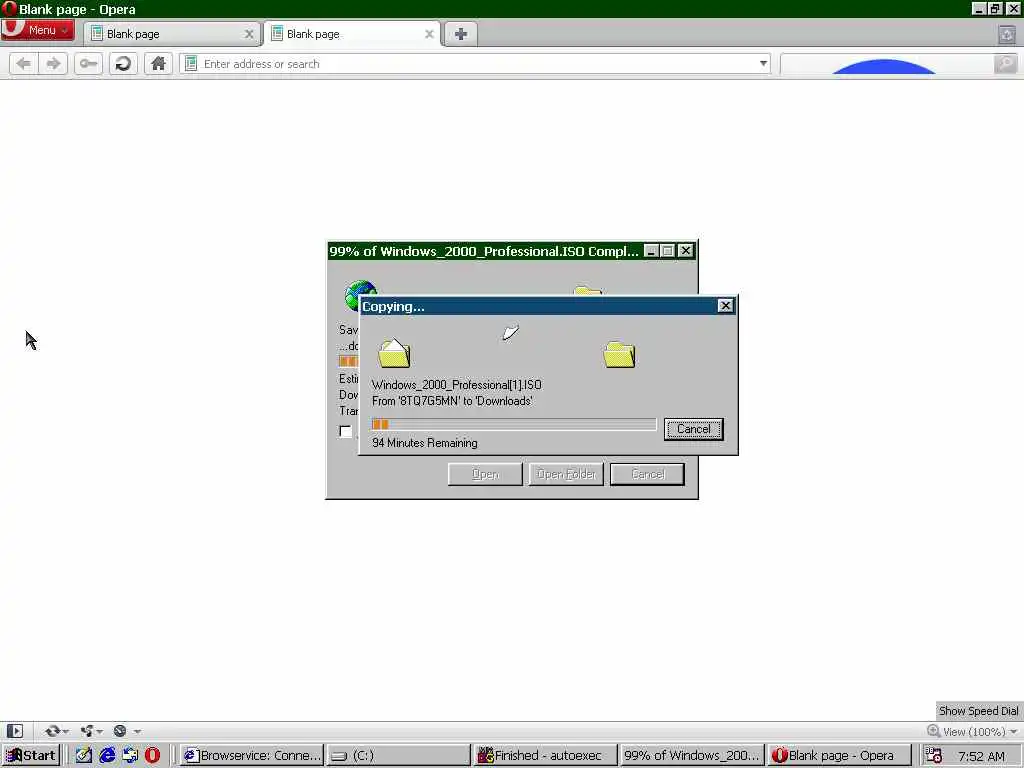Switch to 99% of Windows_200 taskbar button

tap(692, 755)
